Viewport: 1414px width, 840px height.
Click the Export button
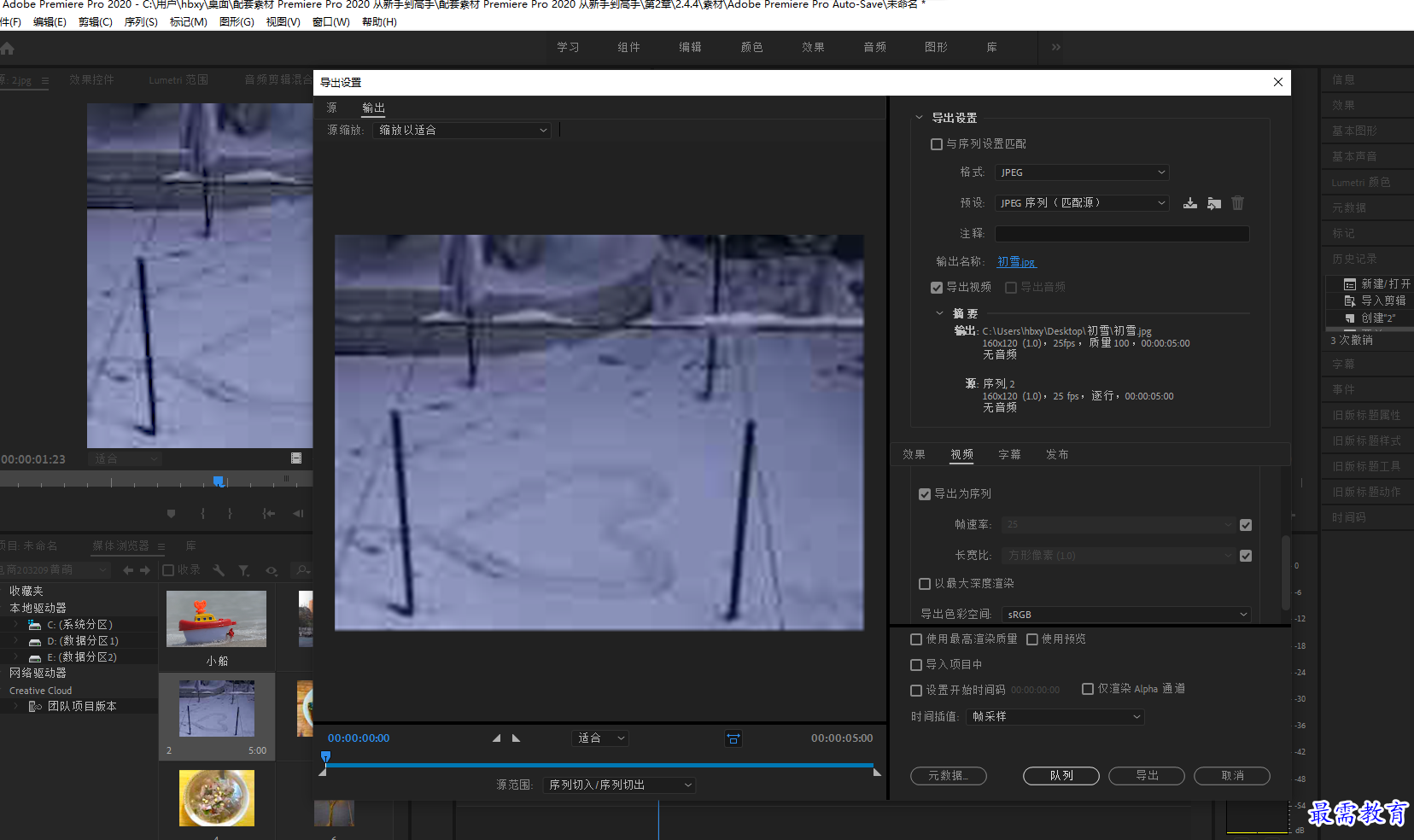(x=1147, y=776)
